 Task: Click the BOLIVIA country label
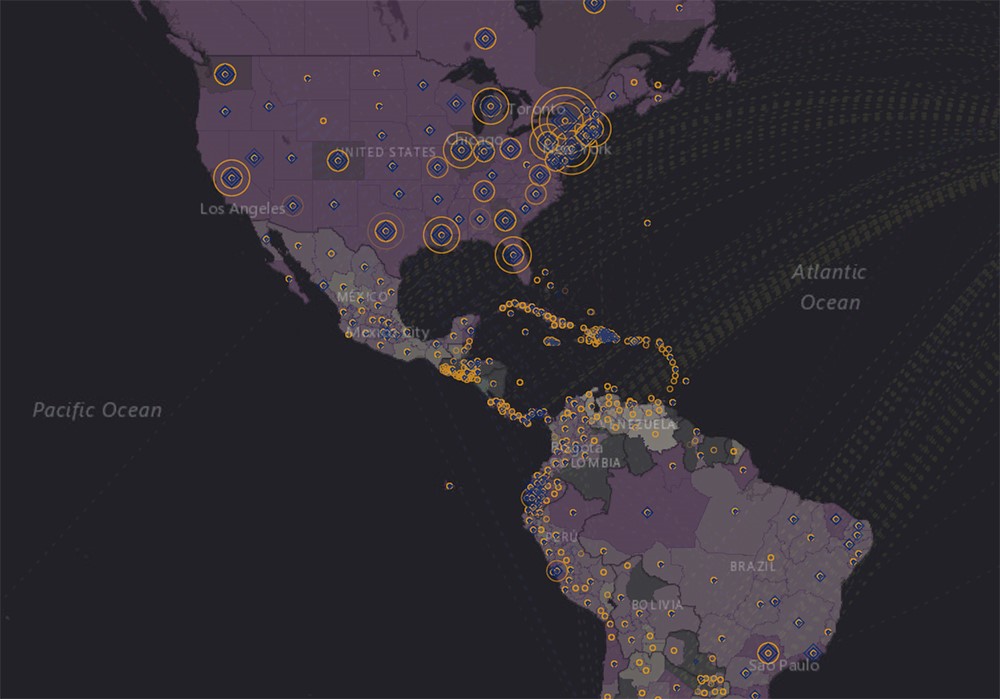coord(657,606)
